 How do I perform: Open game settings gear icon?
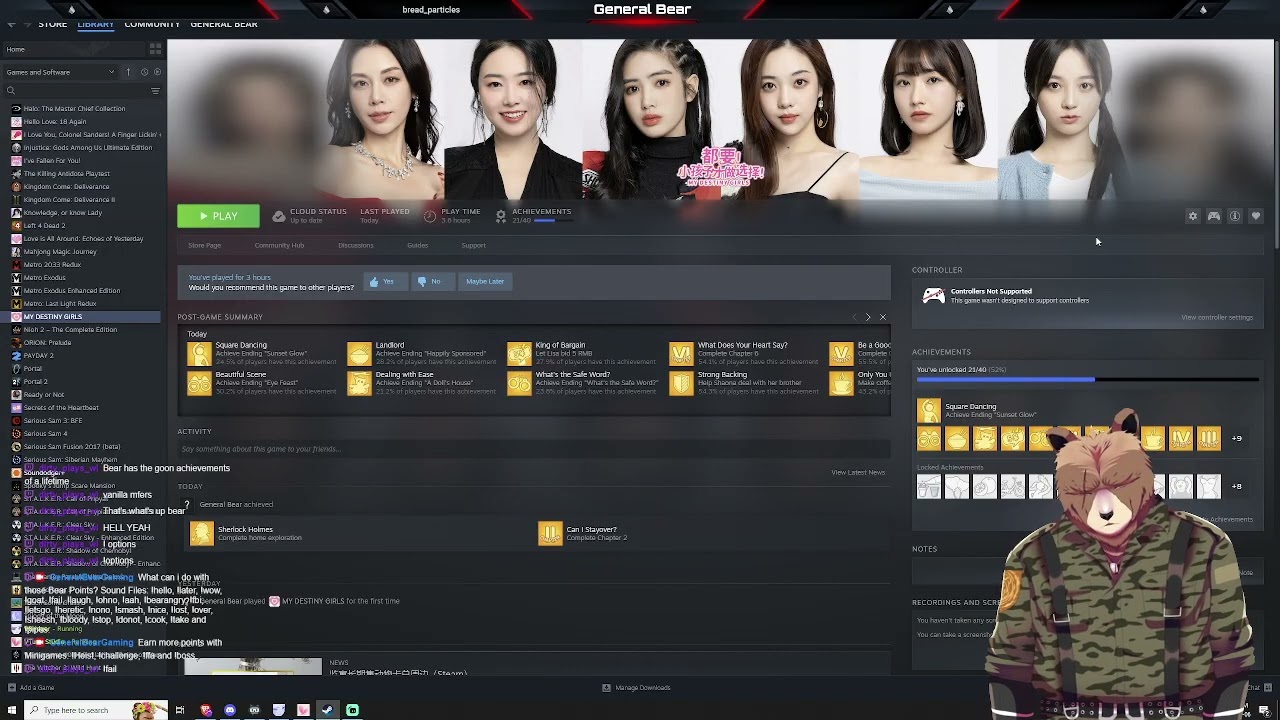coord(1192,216)
